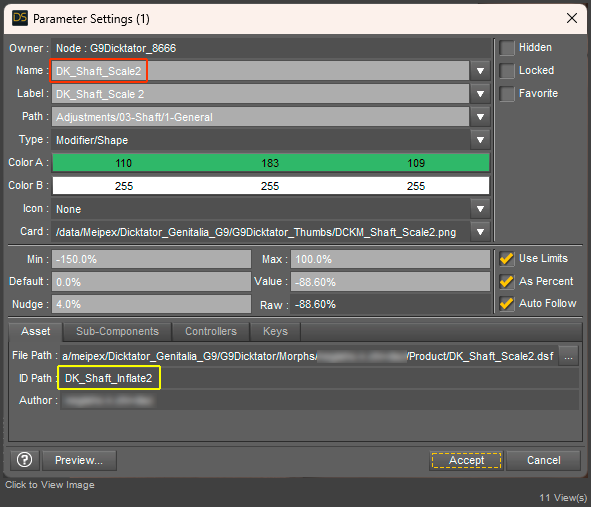Click the File Path text ending DK_Shaft_Scale2.dsf

(308, 356)
